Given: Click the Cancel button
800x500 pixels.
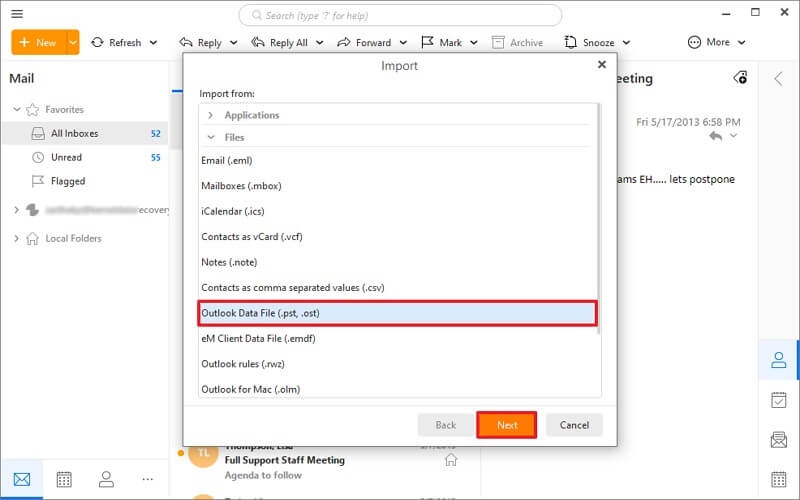Looking at the screenshot, I should pos(574,425).
